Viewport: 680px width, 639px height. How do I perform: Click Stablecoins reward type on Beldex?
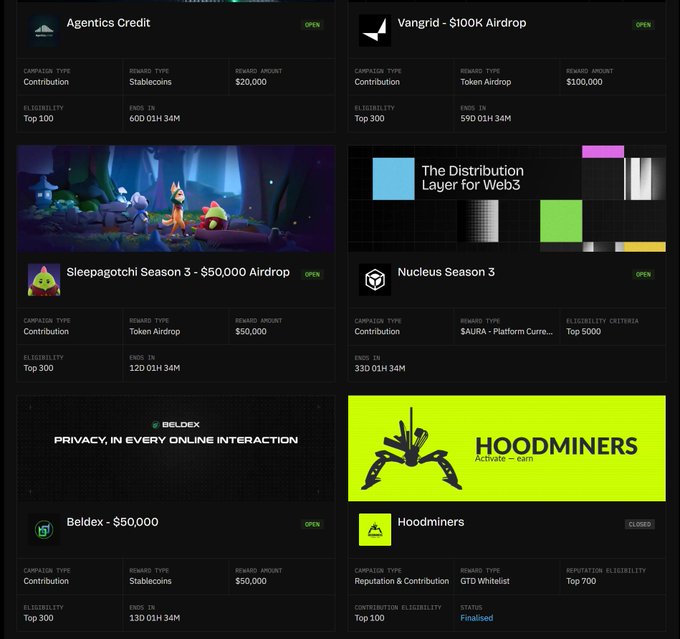[150, 581]
